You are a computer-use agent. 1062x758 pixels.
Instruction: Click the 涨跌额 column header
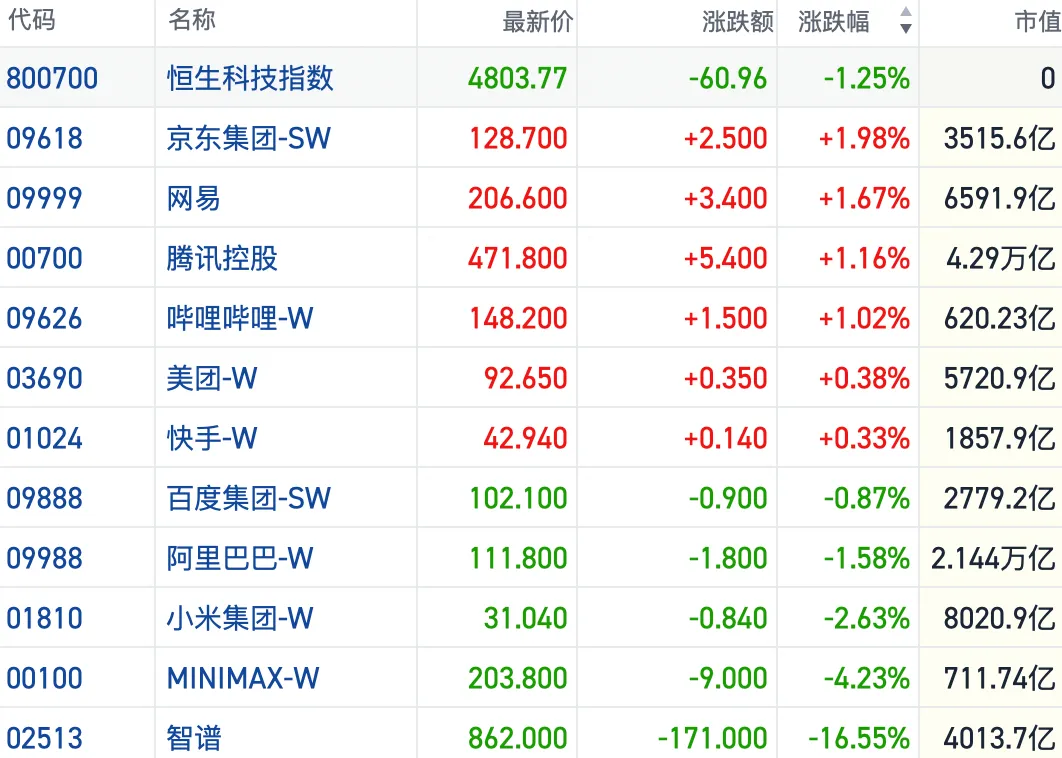coord(738,22)
